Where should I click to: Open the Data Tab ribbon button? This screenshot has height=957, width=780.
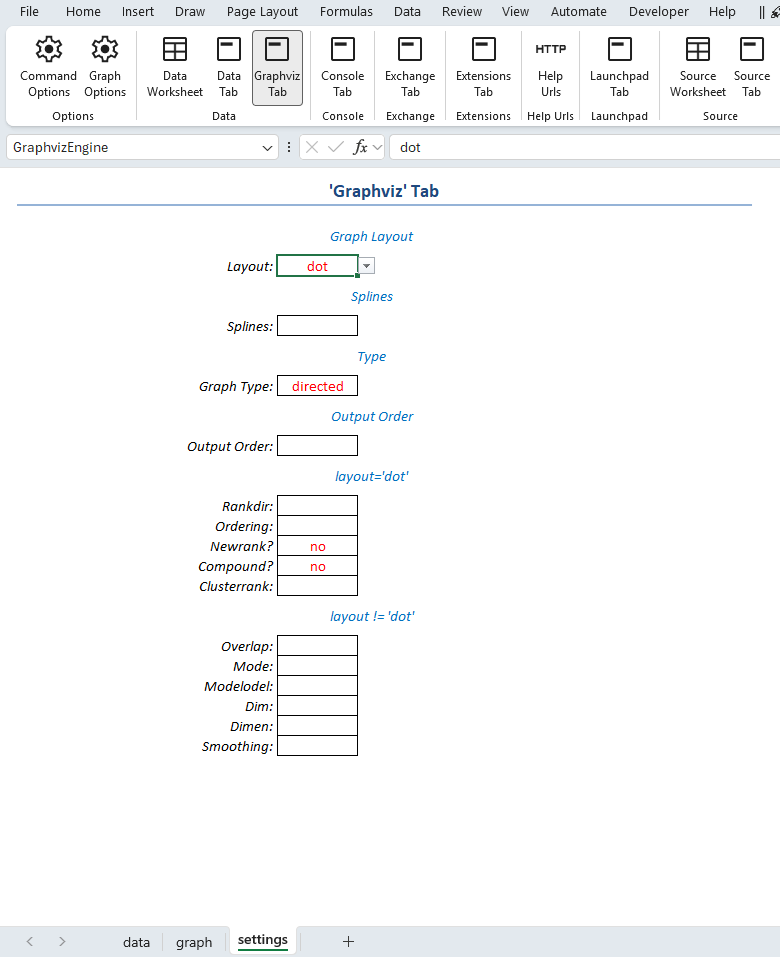(229, 67)
